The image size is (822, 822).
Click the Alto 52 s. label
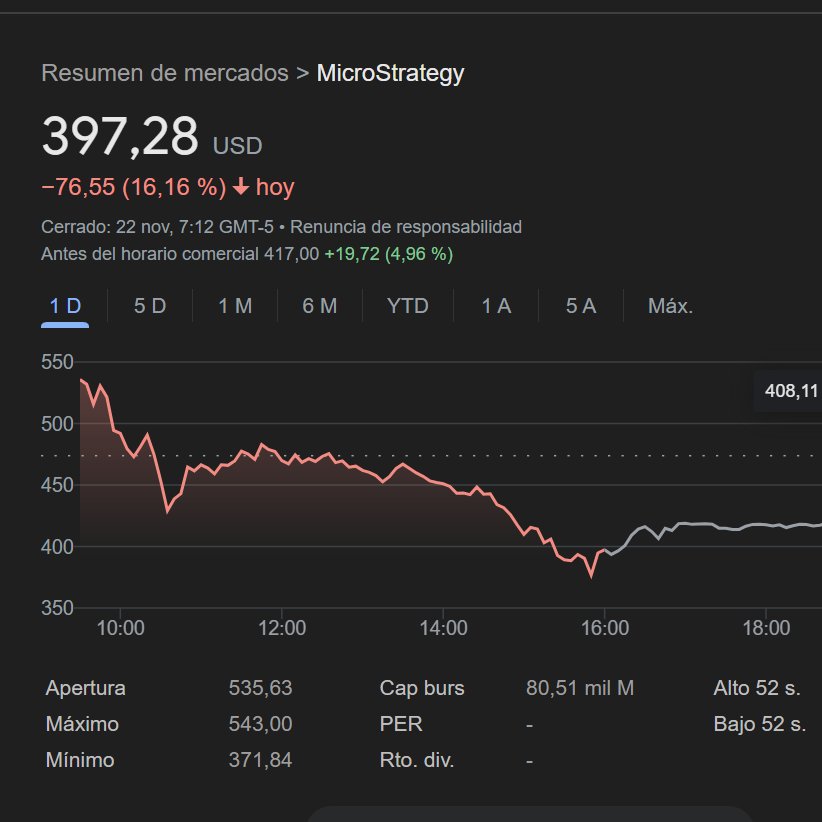pos(757,688)
